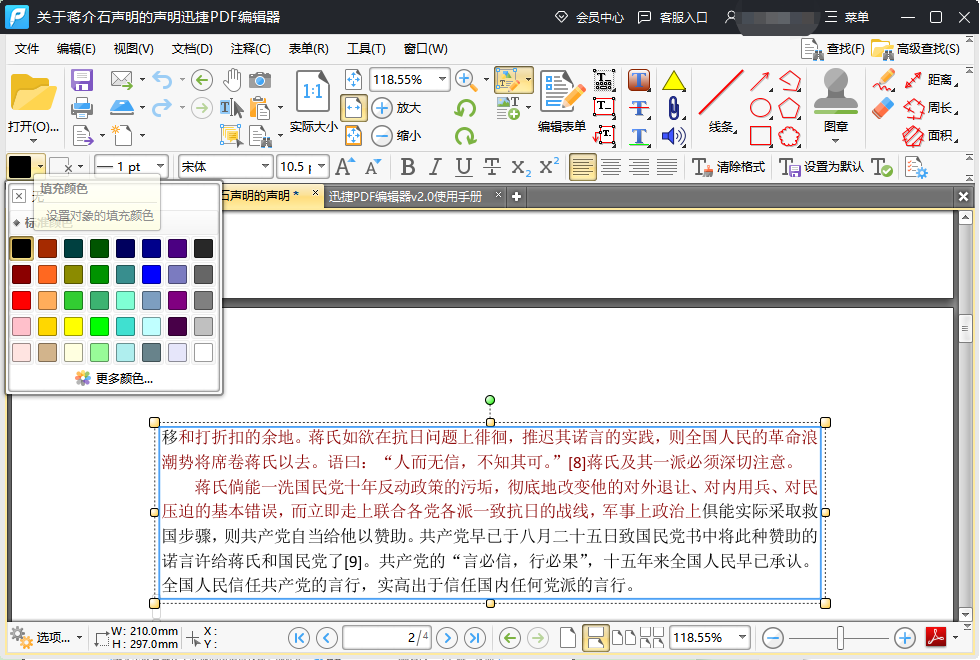Select the Hand pan tool
The image size is (980, 660).
(x=232, y=80)
